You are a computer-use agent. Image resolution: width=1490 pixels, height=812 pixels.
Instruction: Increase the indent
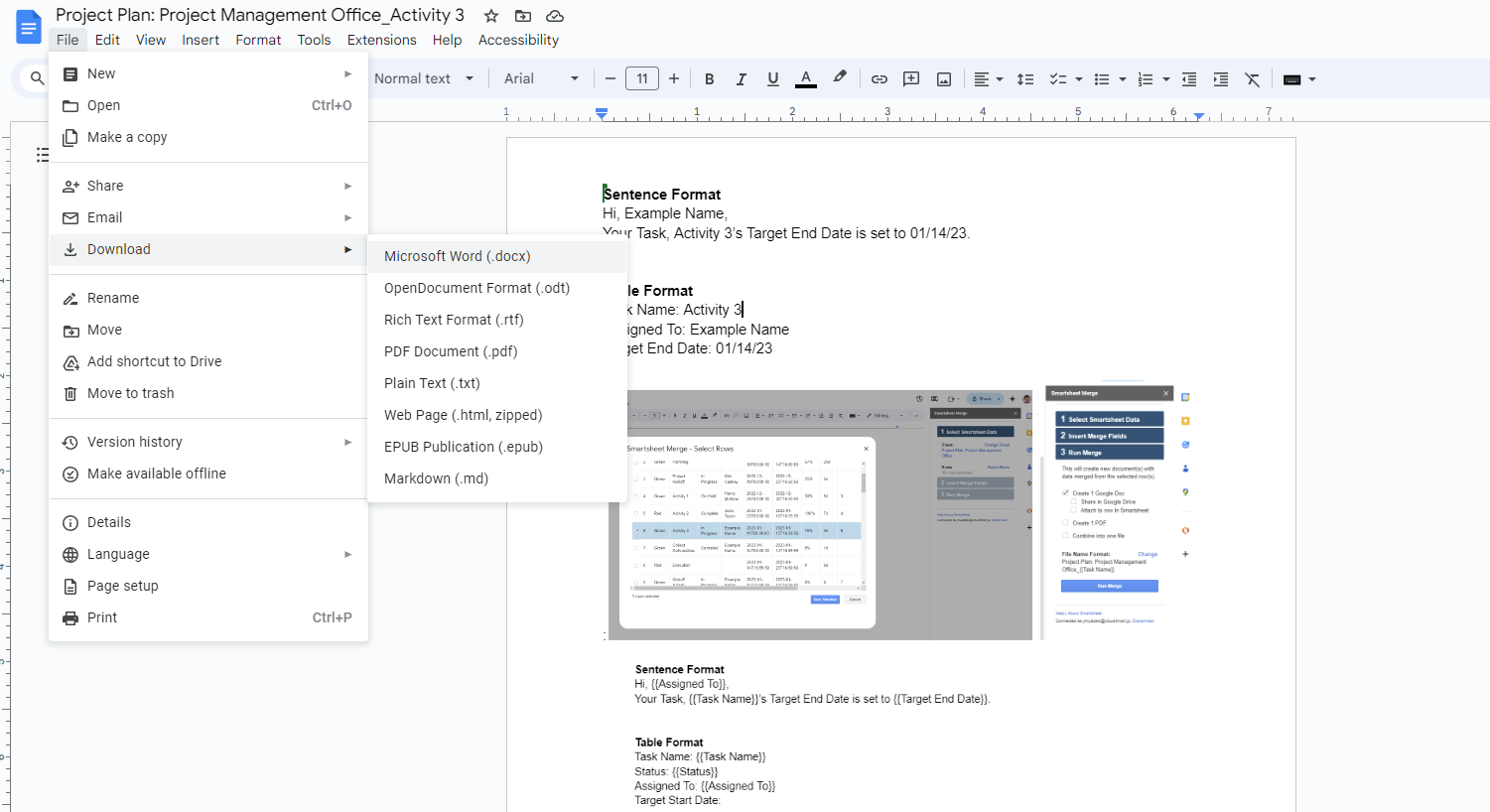pos(1220,79)
